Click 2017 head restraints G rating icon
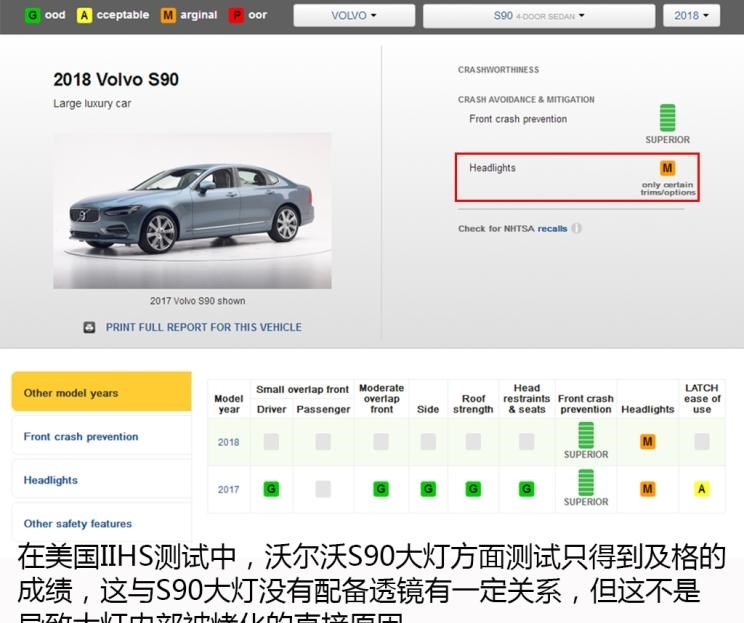 click(x=527, y=489)
